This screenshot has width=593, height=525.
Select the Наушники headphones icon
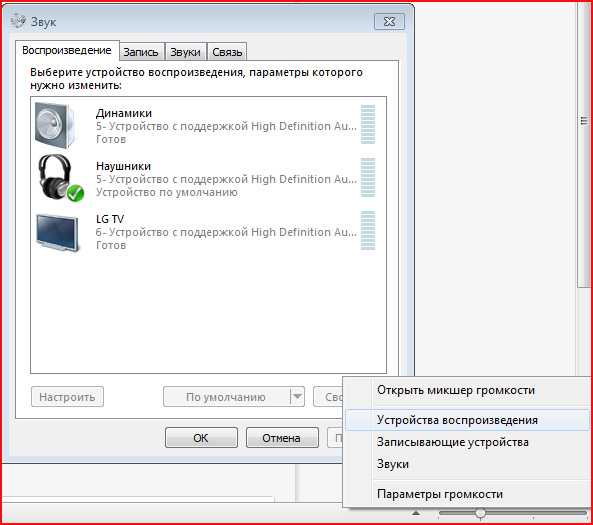(x=60, y=178)
